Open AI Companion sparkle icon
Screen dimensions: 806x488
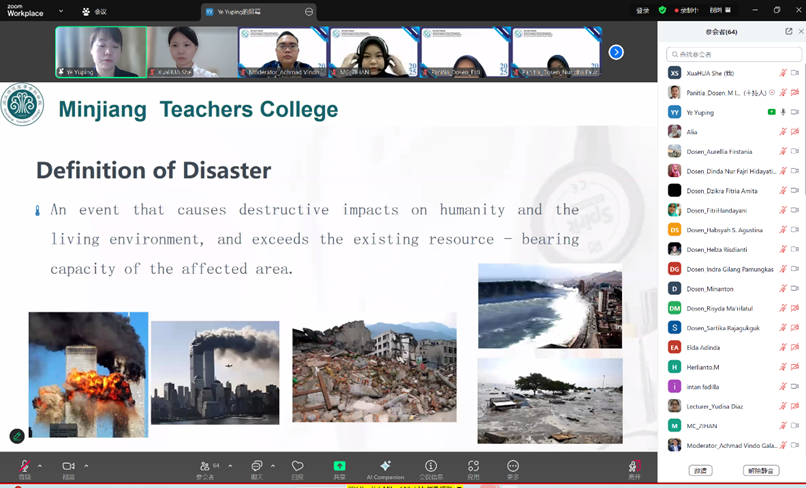[x=385, y=466]
